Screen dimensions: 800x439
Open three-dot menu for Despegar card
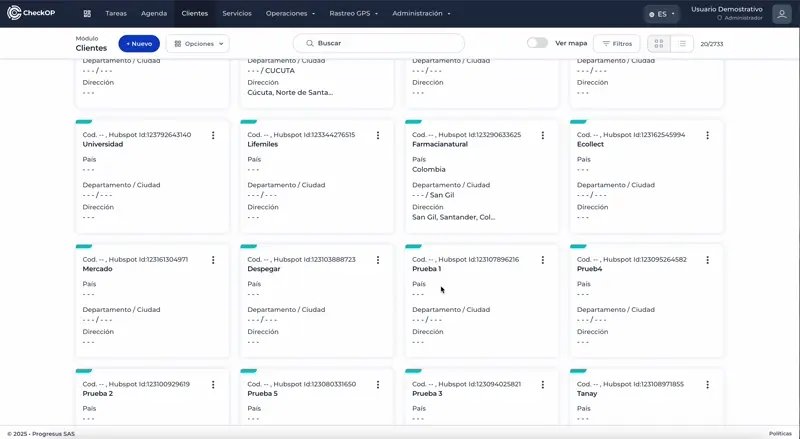pyautogui.click(x=378, y=260)
